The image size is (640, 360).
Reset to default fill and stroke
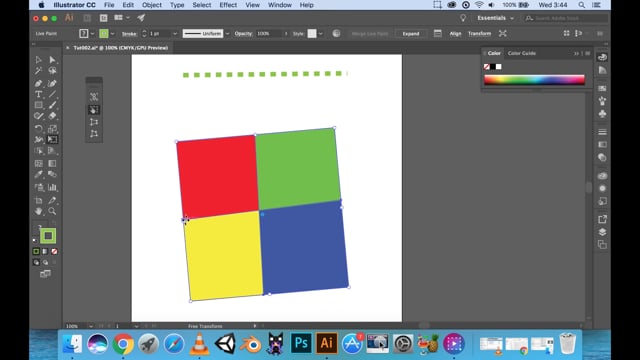click(35, 241)
